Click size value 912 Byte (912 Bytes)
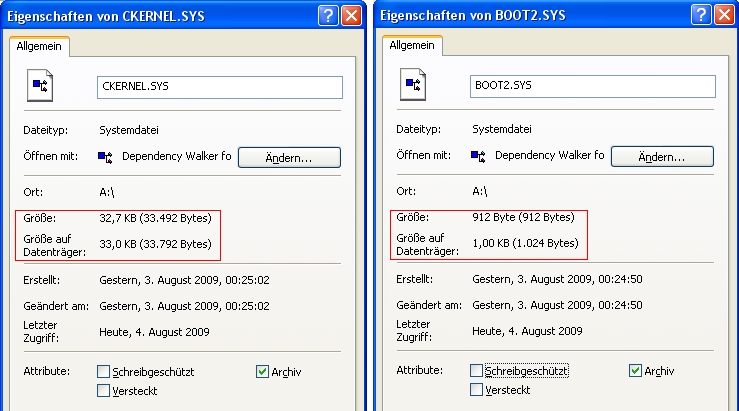The image size is (739, 411). (523, 217)
